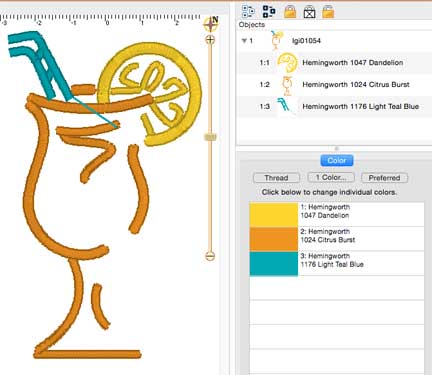Viewport: 432px width, 375px height.
Task: Select Hemingworth 1047 Dandelion object row
Action: coord(334,63)
